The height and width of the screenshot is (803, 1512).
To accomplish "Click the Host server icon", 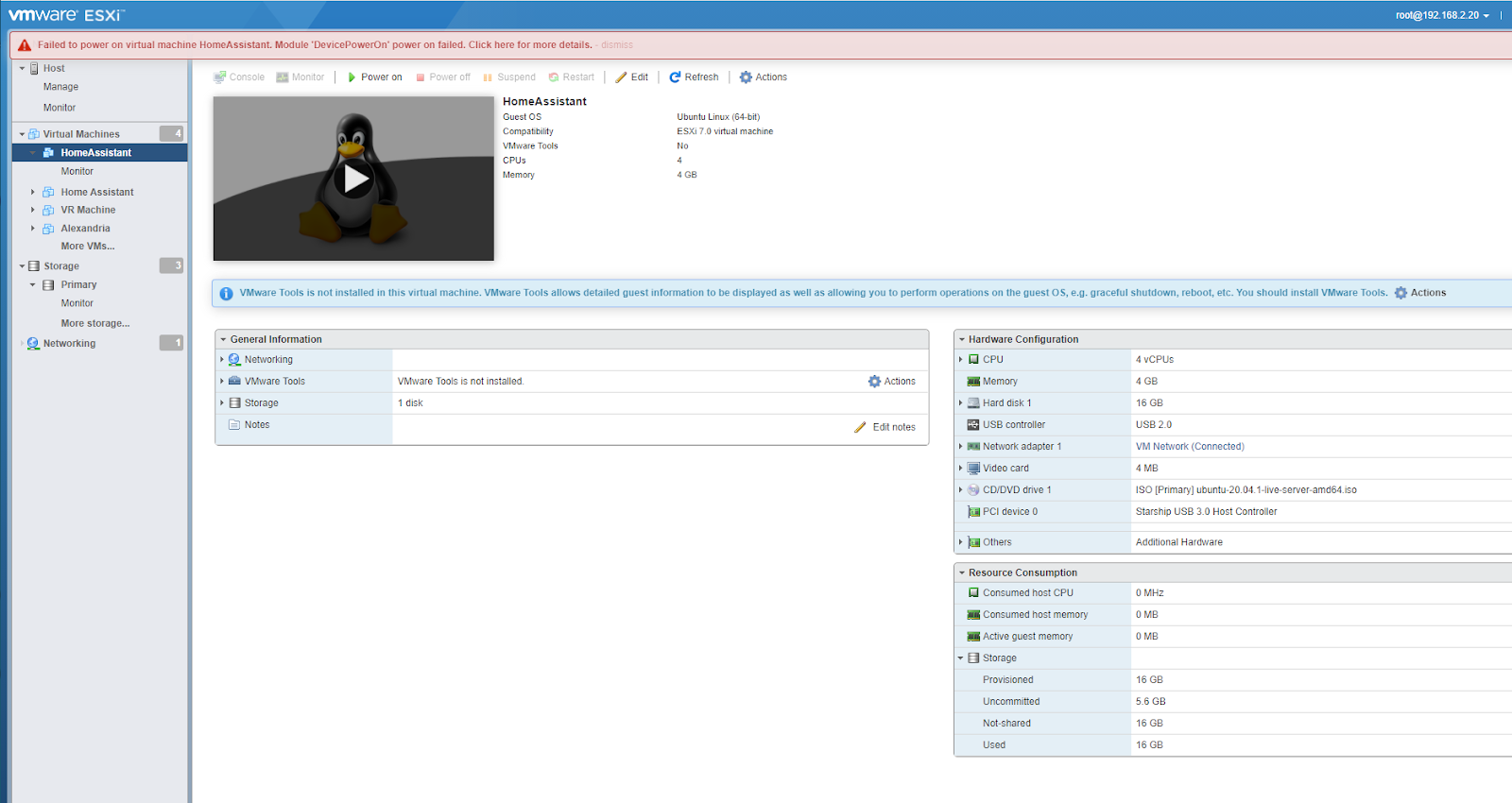I will (x=34, y=68).
